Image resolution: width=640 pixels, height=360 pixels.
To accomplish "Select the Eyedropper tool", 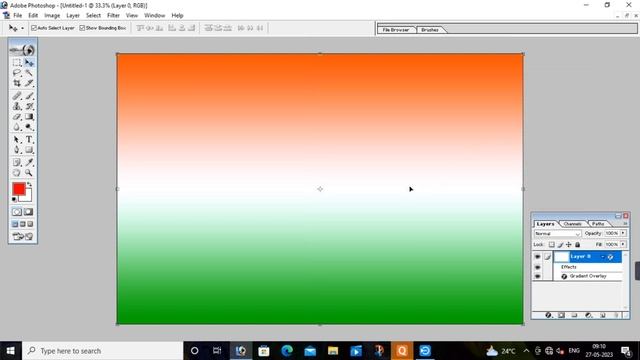I will [x=29, y=162].
